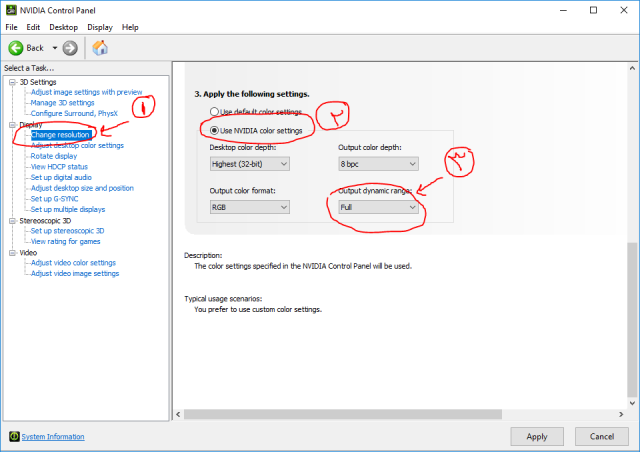
Task: Open Set up digital audio task
Action: [61, 177]
